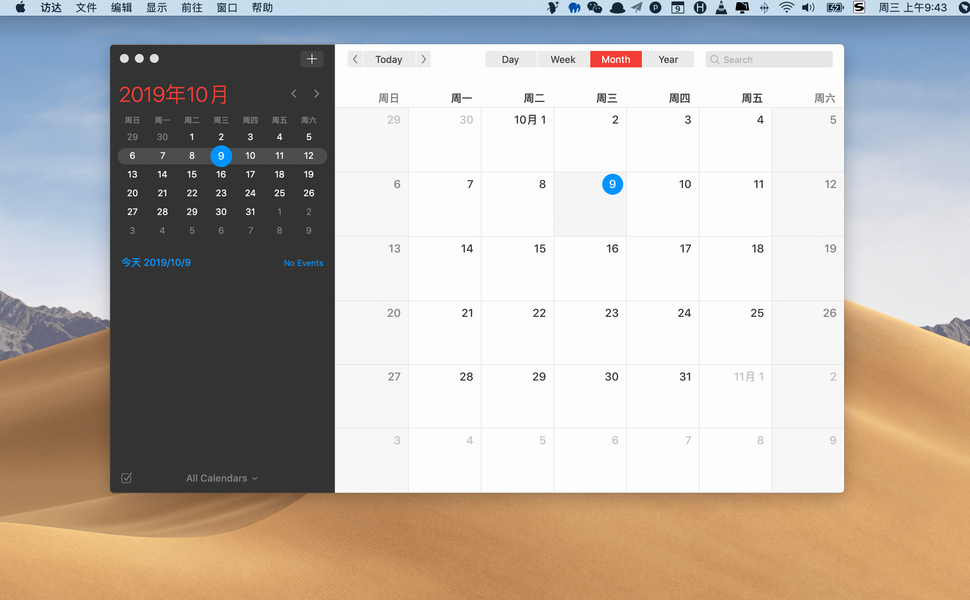Open the WeChat menu bar icon

(x=594, y=7)
